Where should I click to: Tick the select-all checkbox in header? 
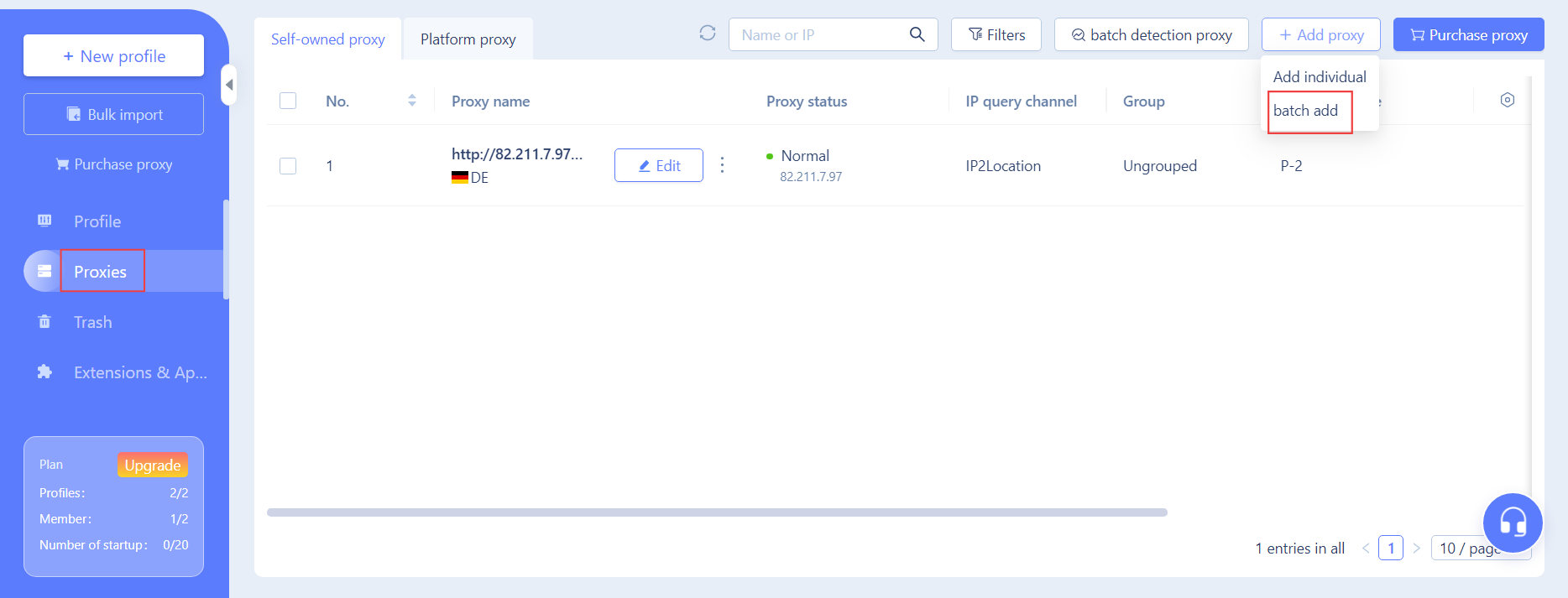click(288, 101)
